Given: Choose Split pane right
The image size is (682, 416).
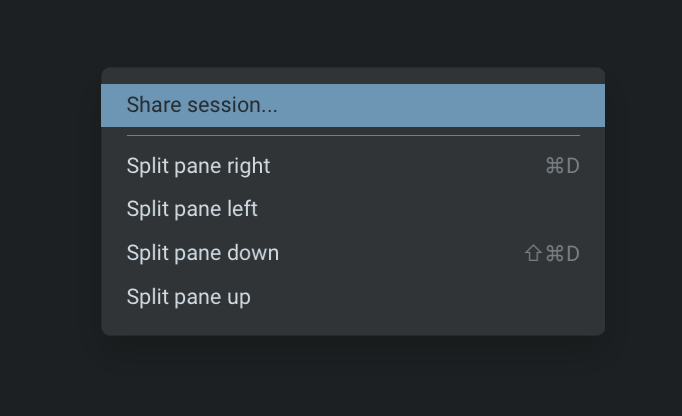Looking at the screenshot, I should (198, 166).
